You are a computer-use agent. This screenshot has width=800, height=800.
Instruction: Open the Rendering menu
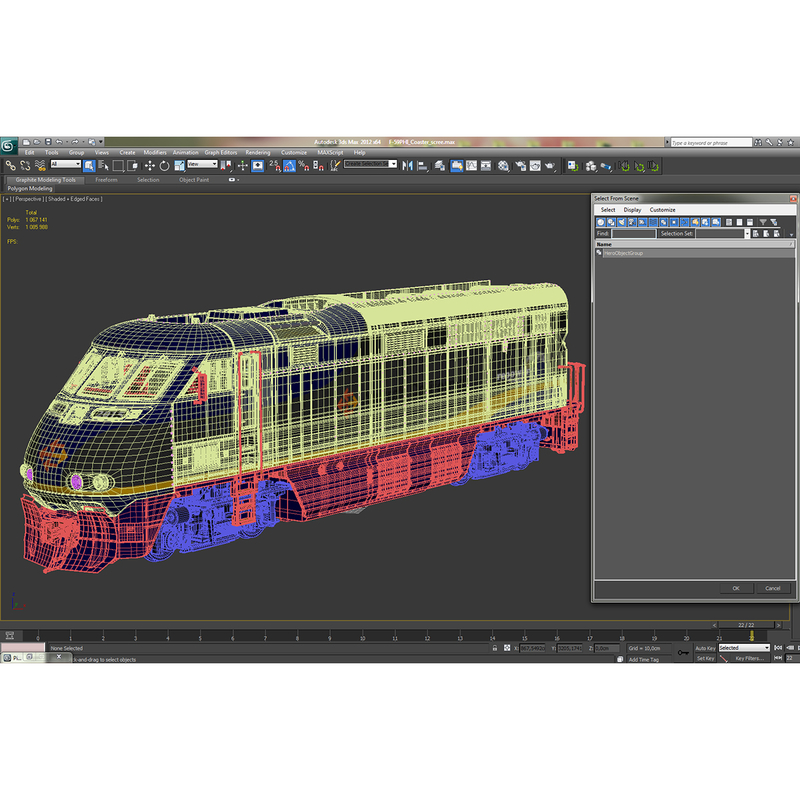(x=258, y=153)
